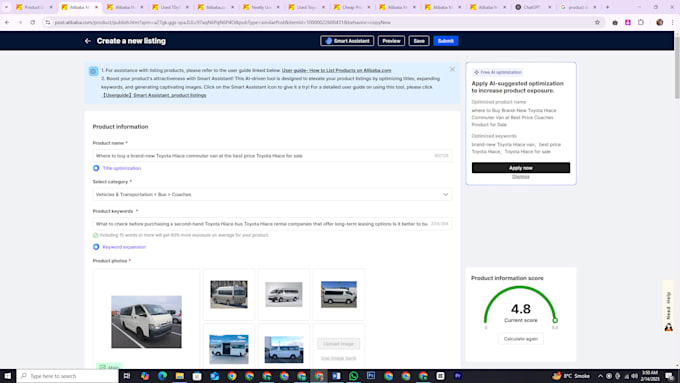This screenshot has height=383, width=680.
Task: Open the Use image bank link
Action: 339,358
